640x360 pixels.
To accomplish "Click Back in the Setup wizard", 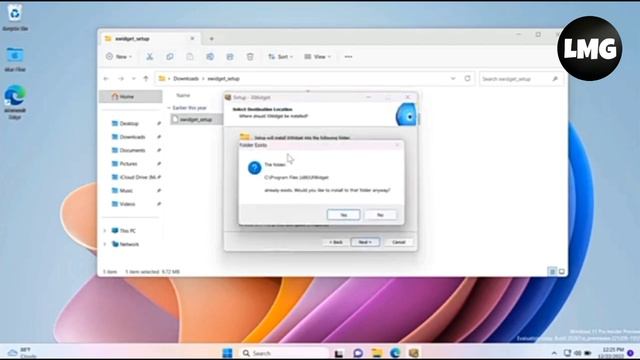I will click(x=336, y=242).
